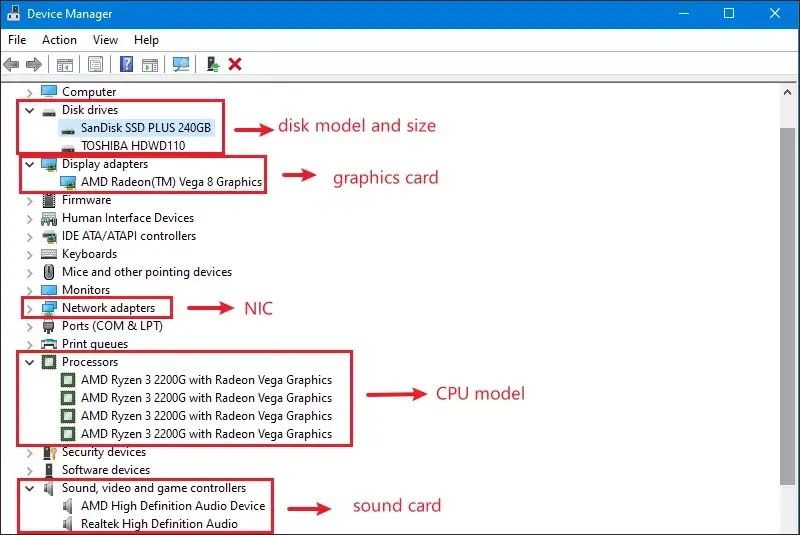Click the Back arrow toolbar button

tap(11, 64)
